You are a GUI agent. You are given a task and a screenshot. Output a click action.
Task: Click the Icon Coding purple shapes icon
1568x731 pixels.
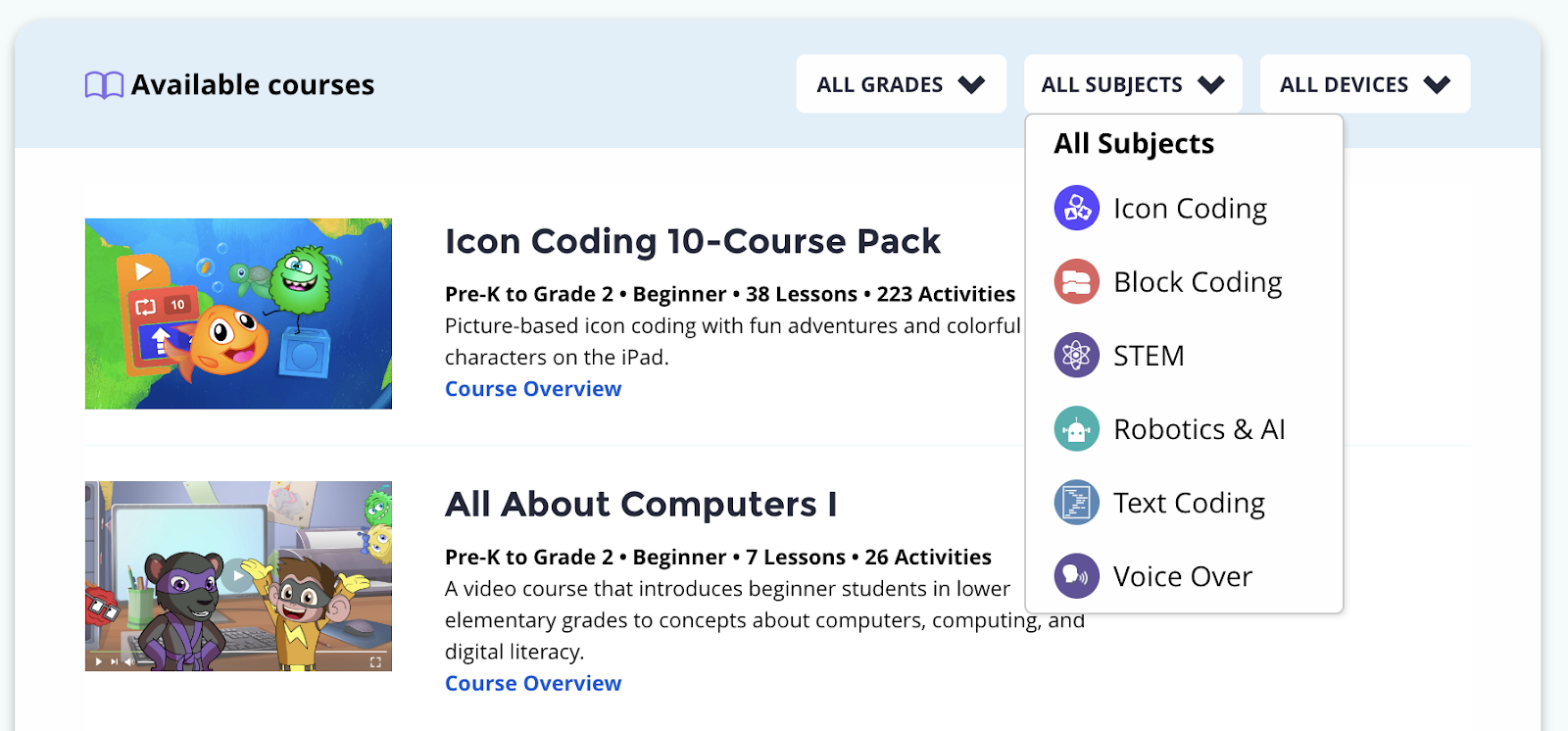pyautogui.click(x=1076, y=208)
